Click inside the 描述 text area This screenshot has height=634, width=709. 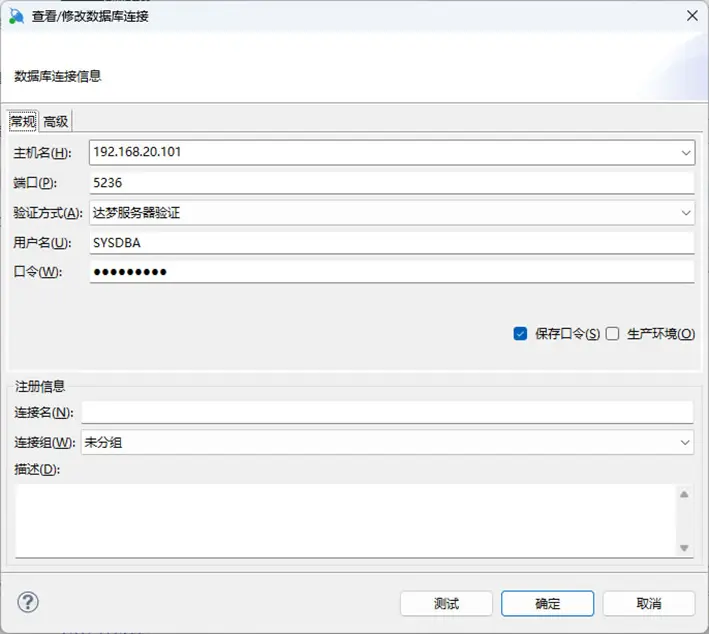coord(345,520)
